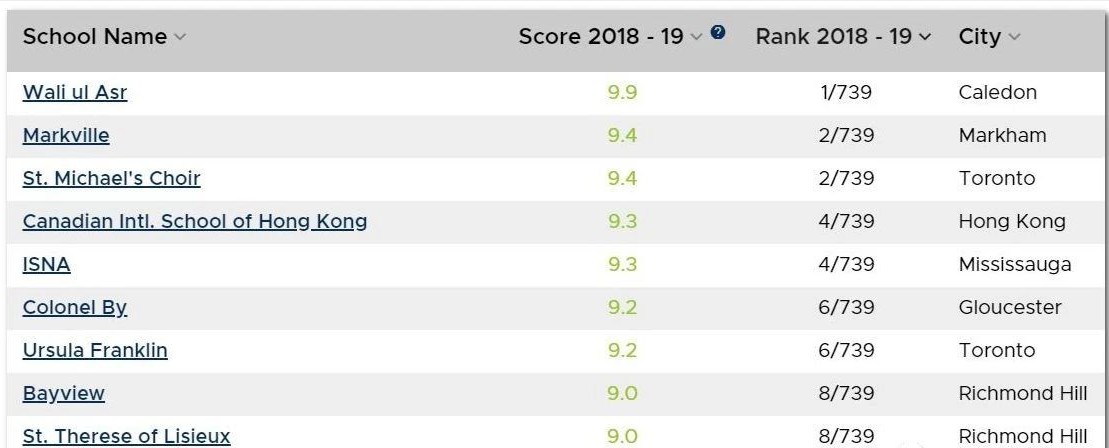Visit St. Michael's Choir school page
The height and width of the screenshot is (448, 1109).
pos(111,178)
